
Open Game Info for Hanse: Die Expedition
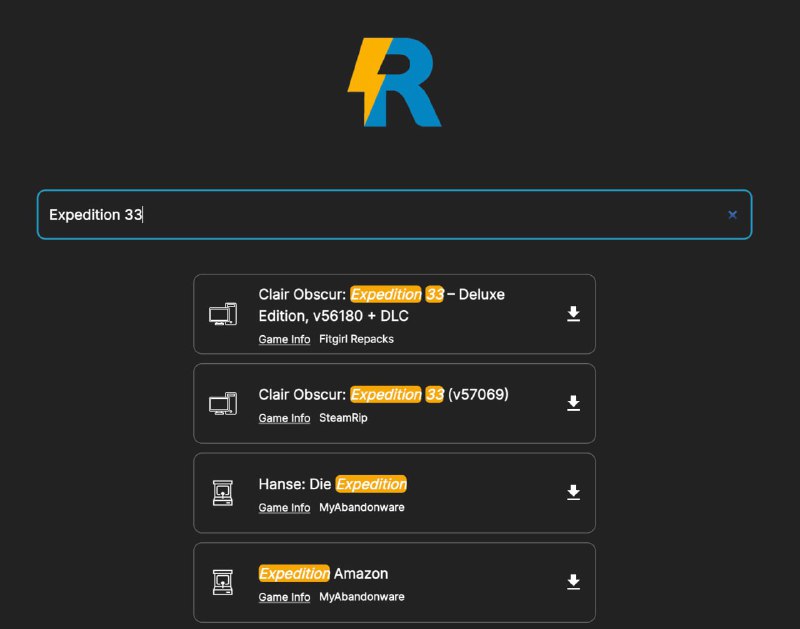[x=284, y=508]
